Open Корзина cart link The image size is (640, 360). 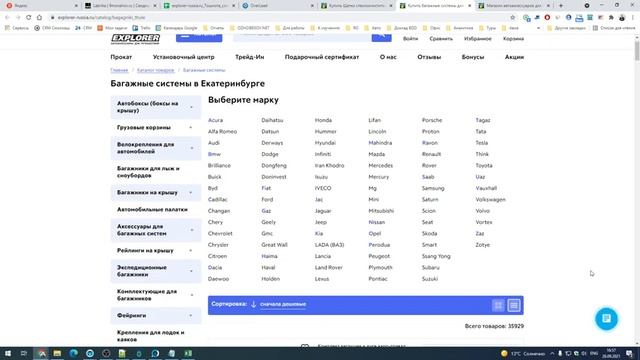[x=513, y=39]
